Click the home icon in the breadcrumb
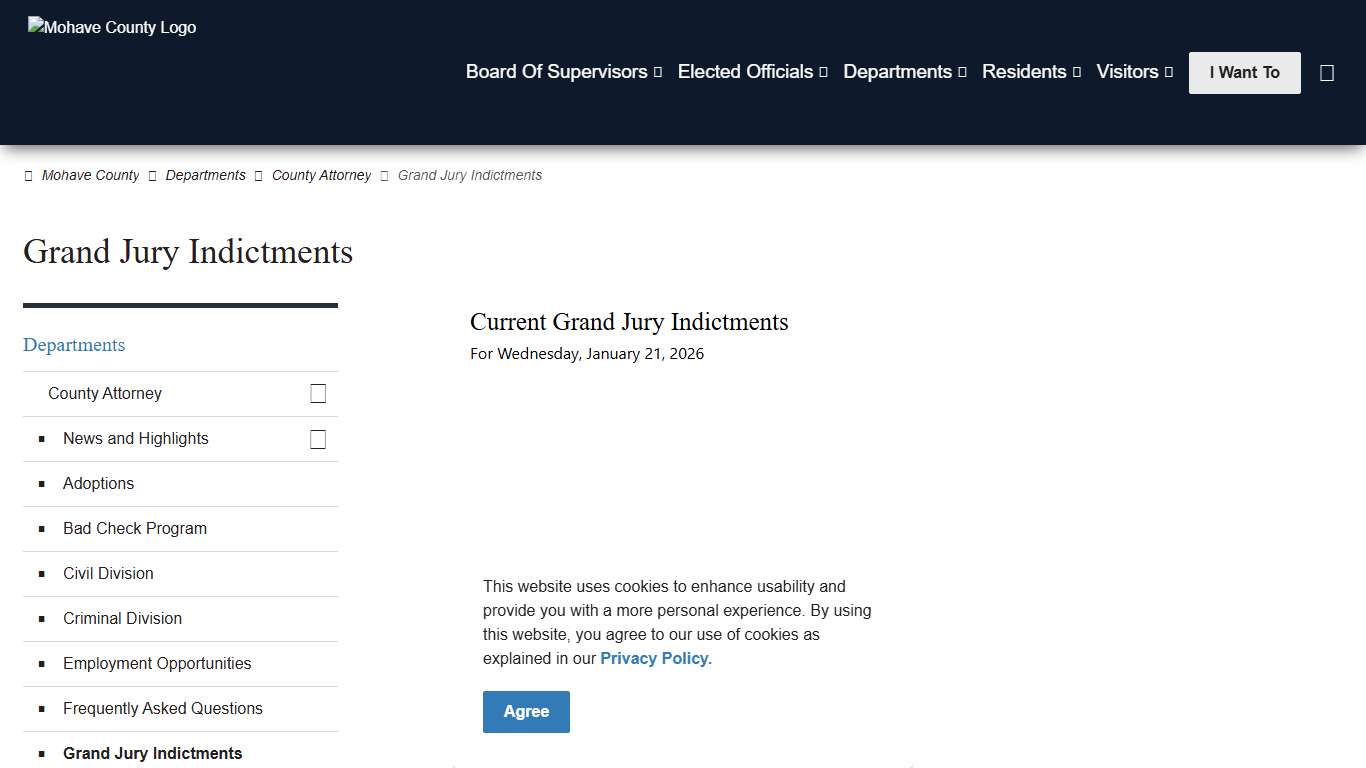Image resolution: width=1366 pixels, height=768 pixels. 28,175
